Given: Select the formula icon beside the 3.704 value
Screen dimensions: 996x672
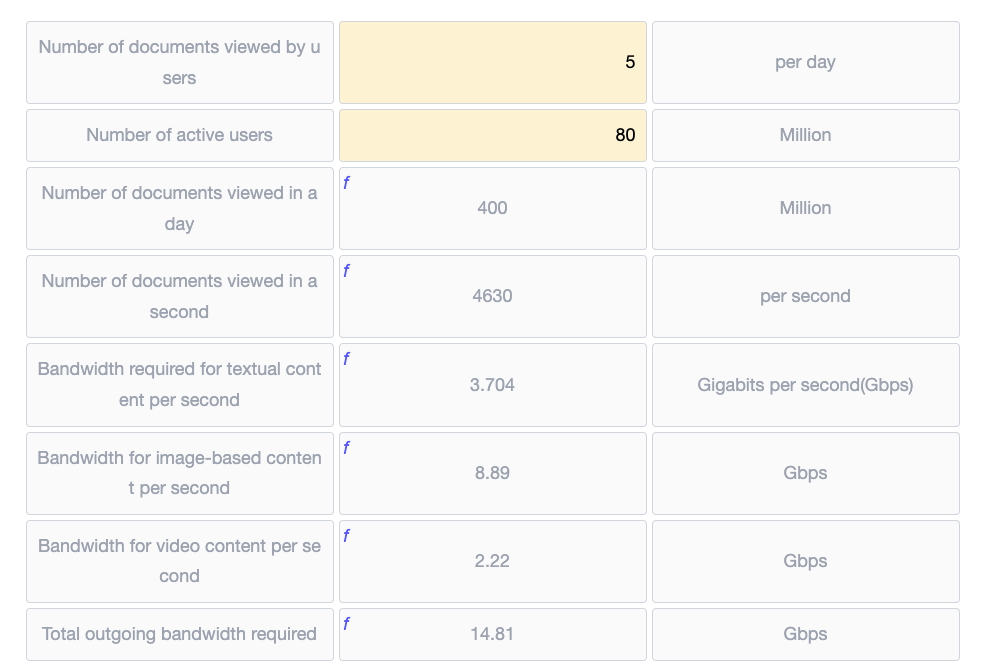Looking at the screenshot, I should pos(346,359).
